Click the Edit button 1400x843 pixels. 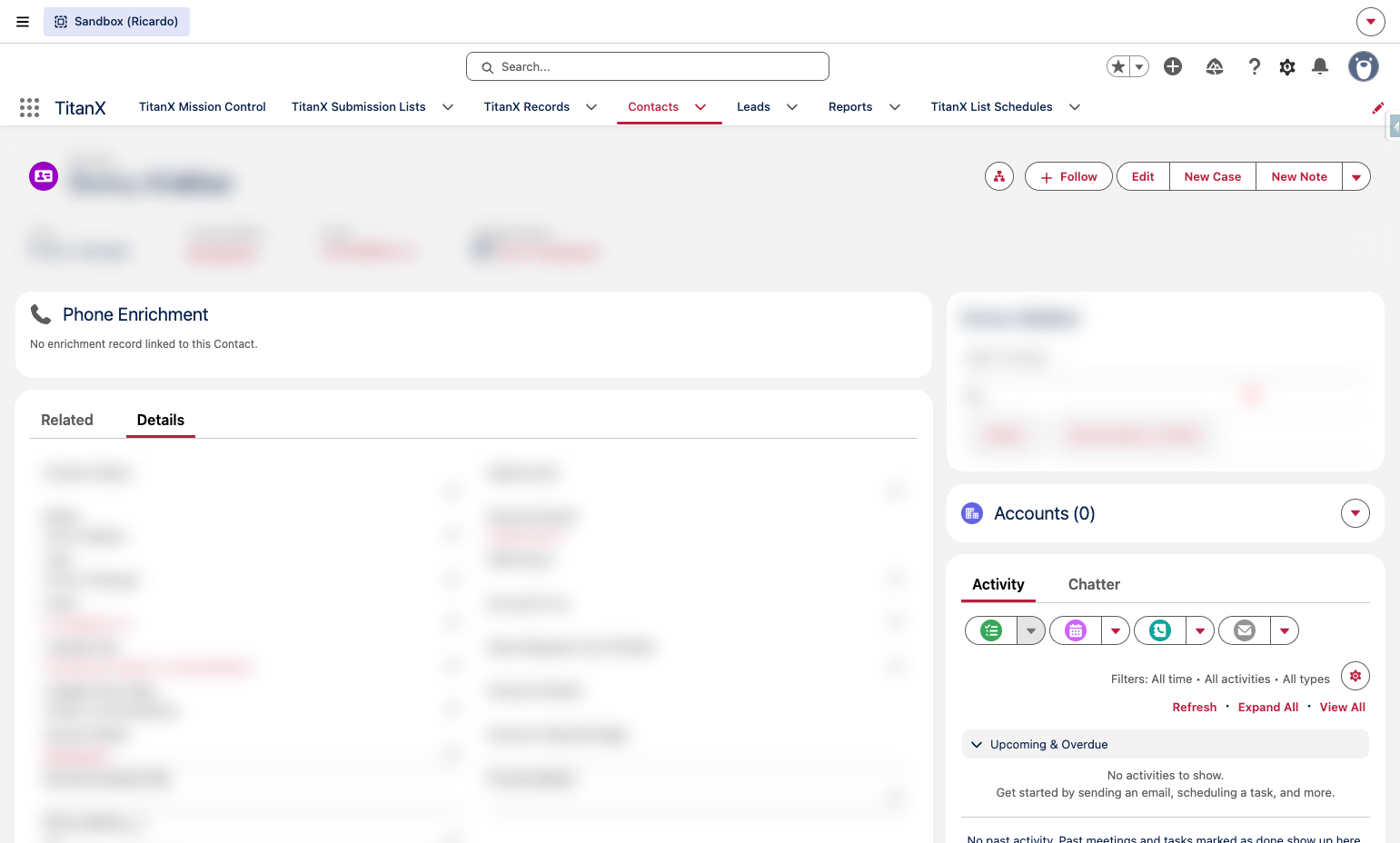(1143, 176)
